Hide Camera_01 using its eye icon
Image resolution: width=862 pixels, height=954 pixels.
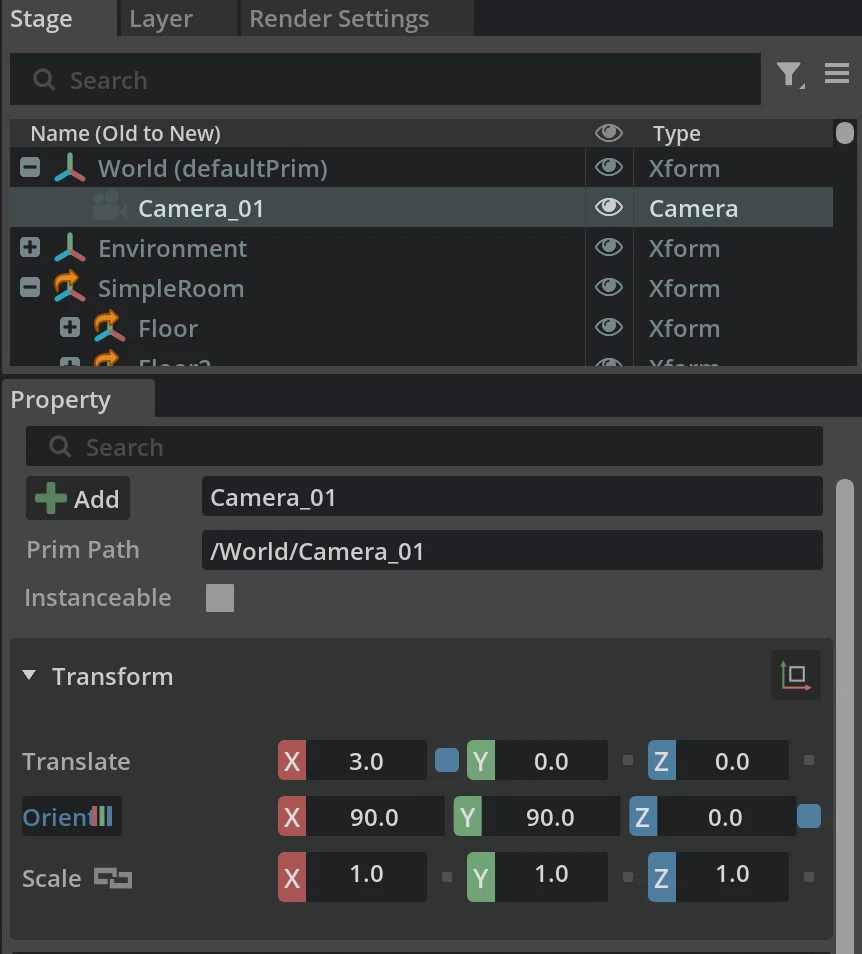pos(609,207)
